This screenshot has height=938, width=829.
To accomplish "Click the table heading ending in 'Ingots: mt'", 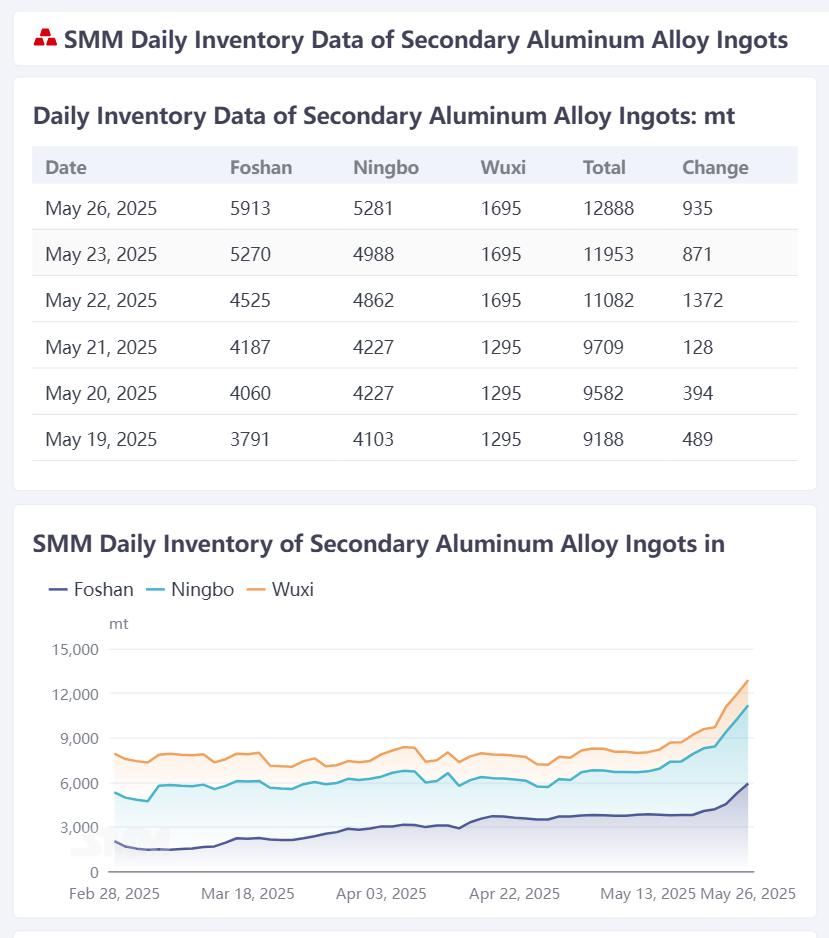I will tap(383, 116).
